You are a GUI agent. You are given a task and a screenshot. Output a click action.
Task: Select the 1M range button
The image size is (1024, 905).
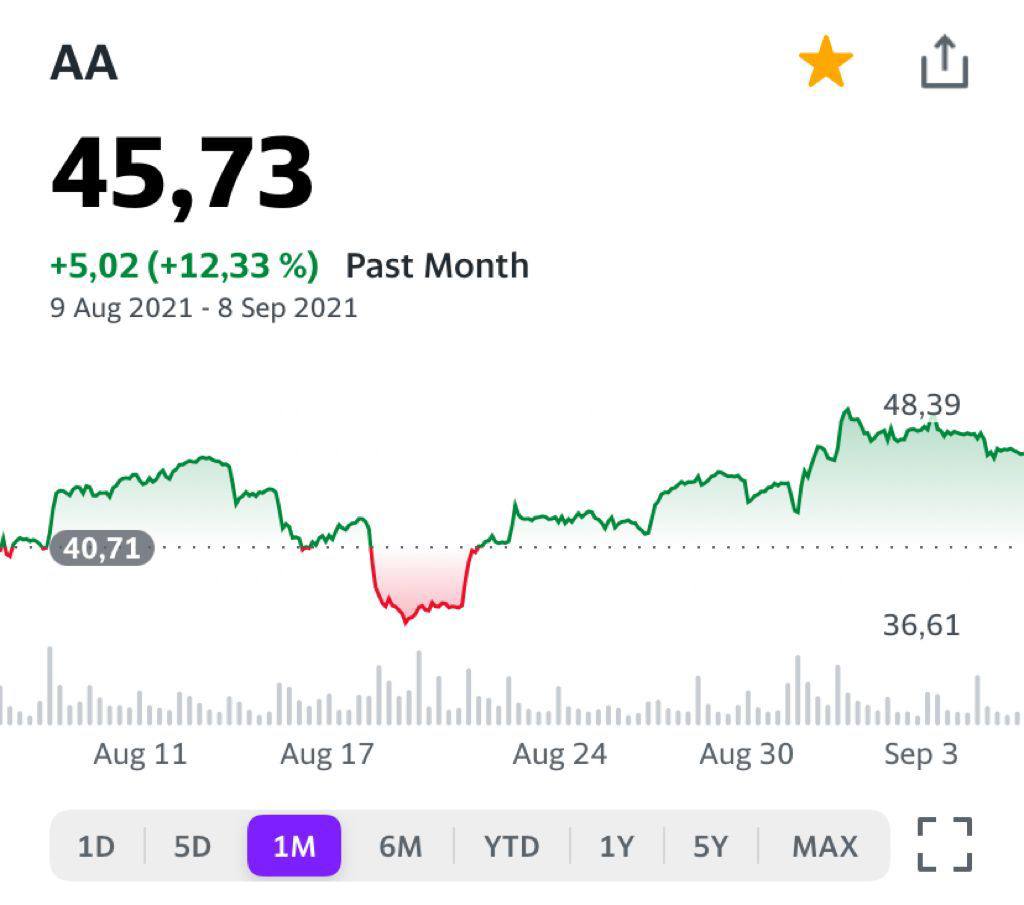tap(294, 846)
